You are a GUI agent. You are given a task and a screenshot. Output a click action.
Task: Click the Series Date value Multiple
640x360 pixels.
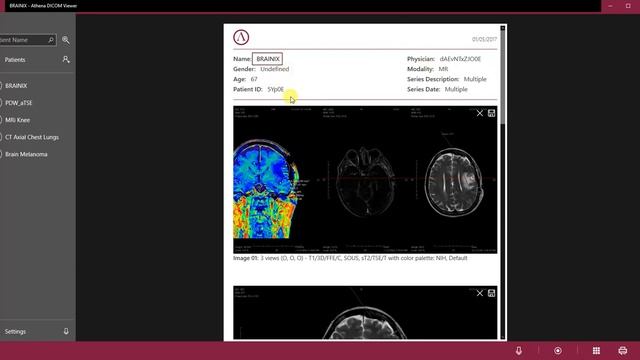[x=456, y=89]
